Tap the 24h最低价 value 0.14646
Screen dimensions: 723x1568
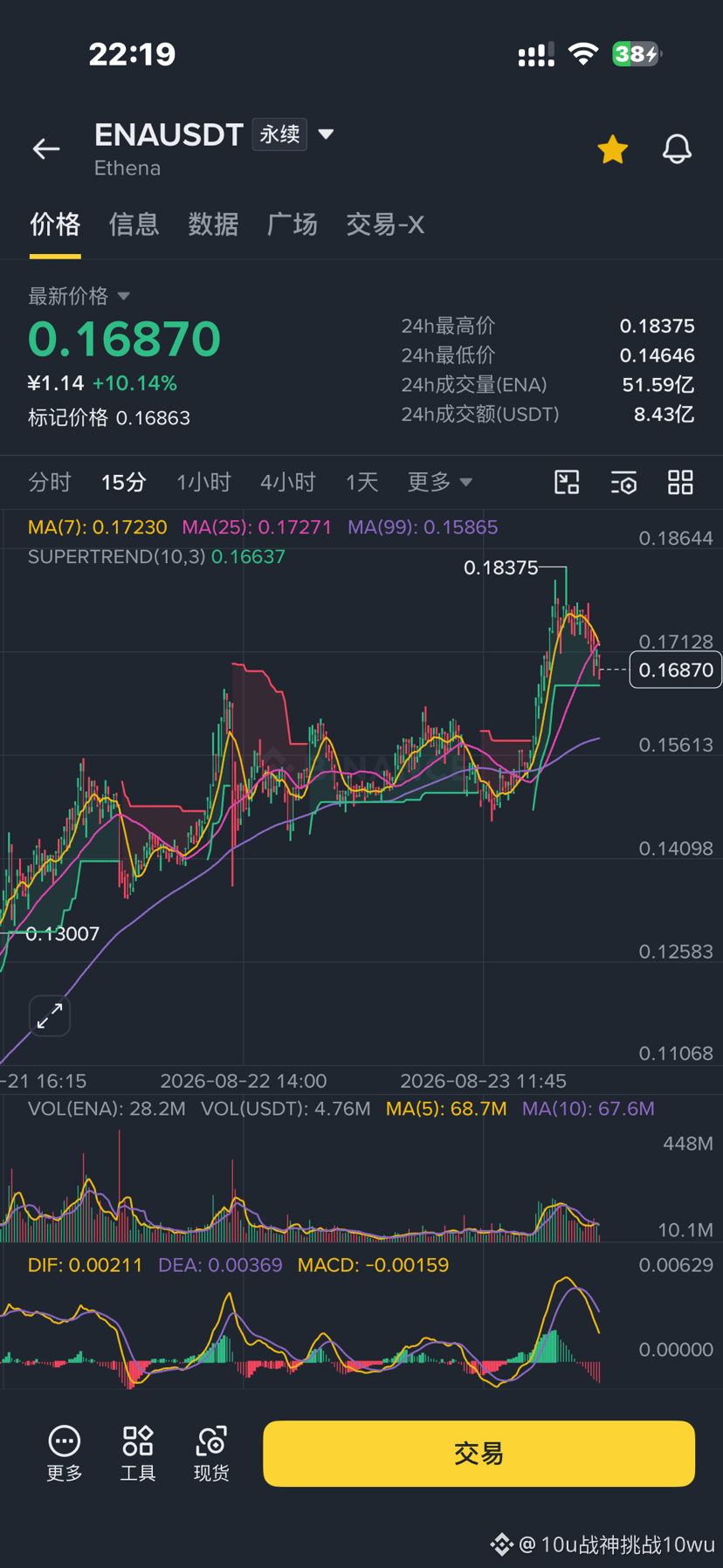click(x=658, y=355)
